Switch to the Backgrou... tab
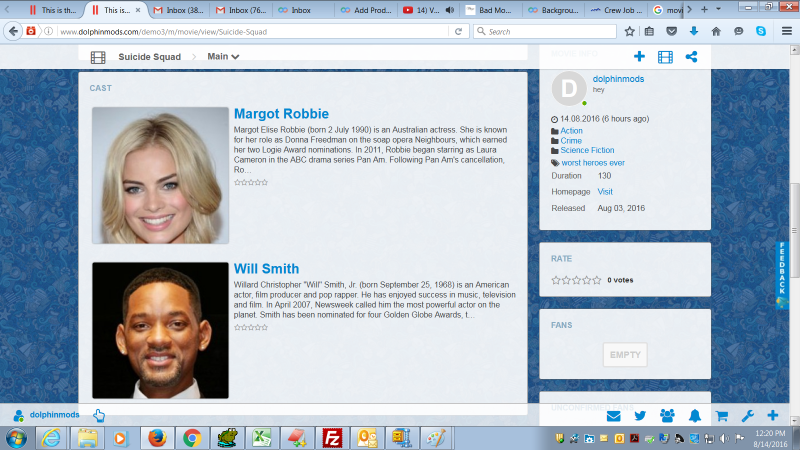 pyautogui.click(x=554, y=10)
